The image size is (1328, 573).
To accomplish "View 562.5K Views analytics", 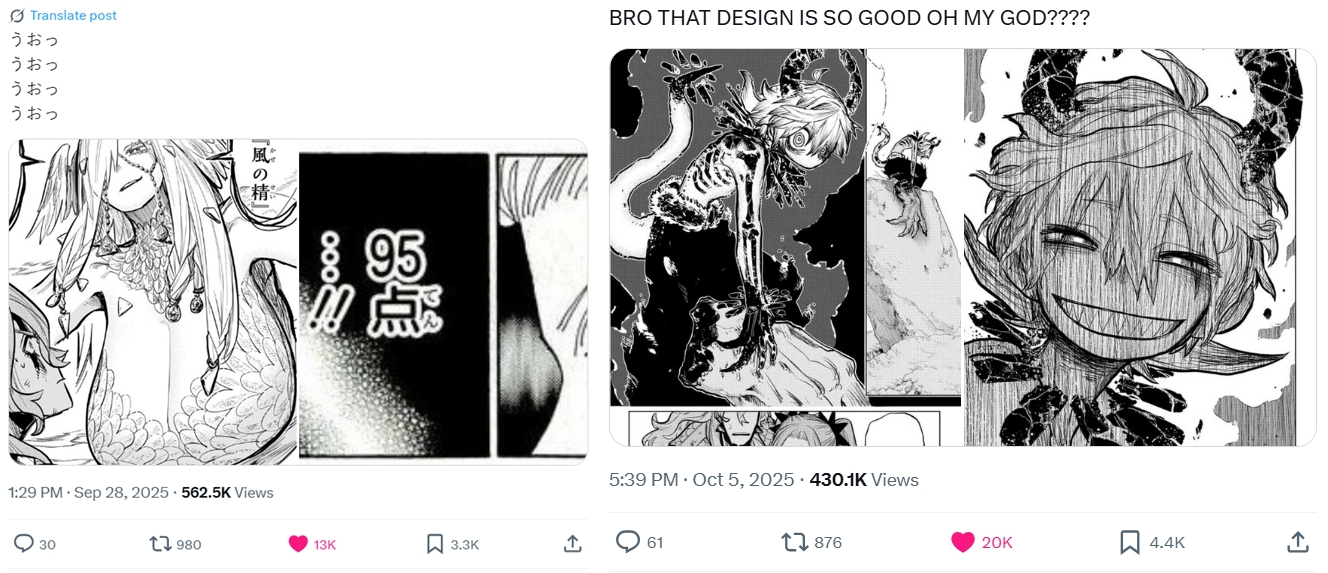I will pyautogui.click(x=227, y=492).
